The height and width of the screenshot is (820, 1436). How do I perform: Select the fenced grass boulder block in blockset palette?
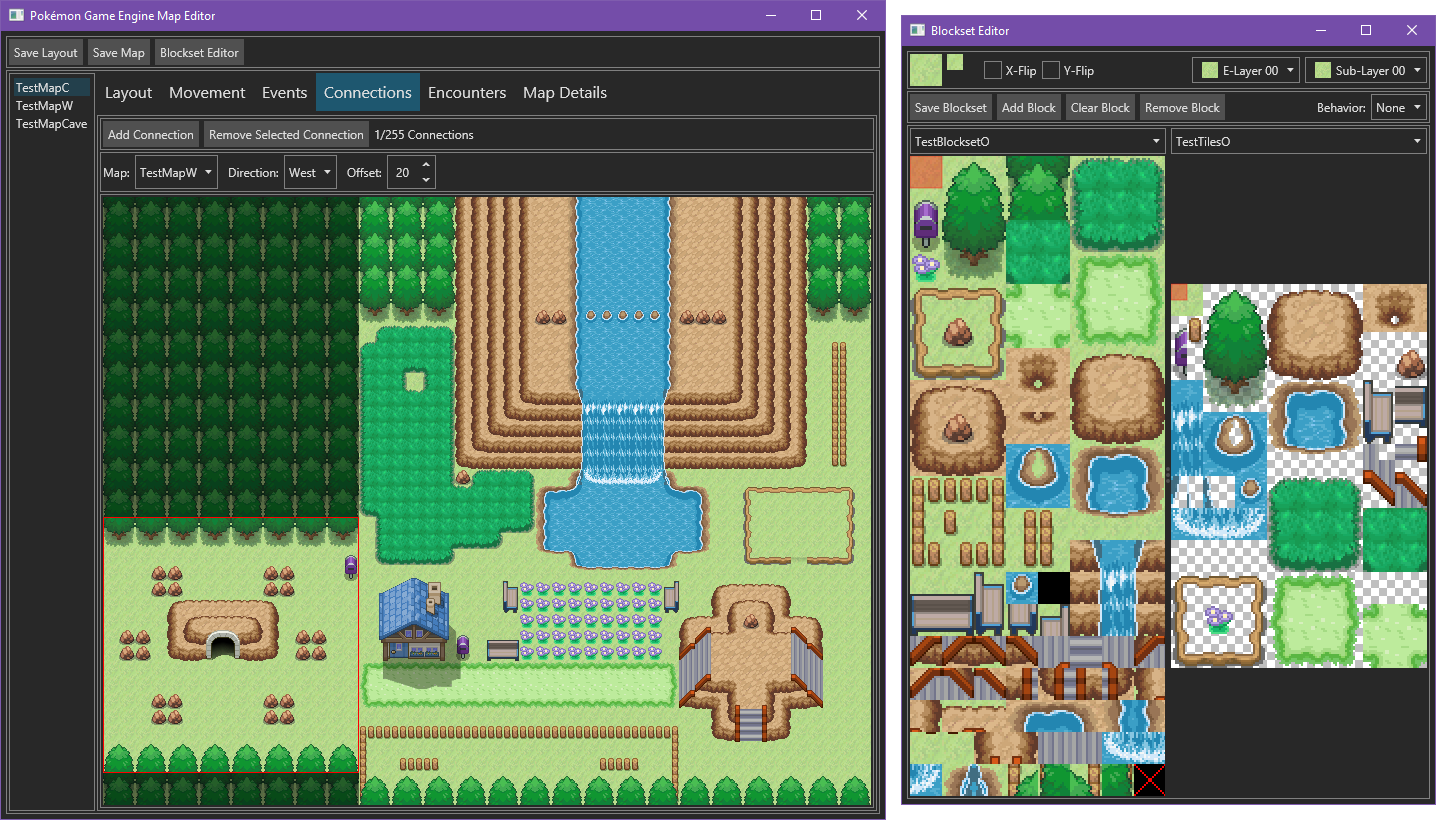pyautogui.click(x=957, y=332)
